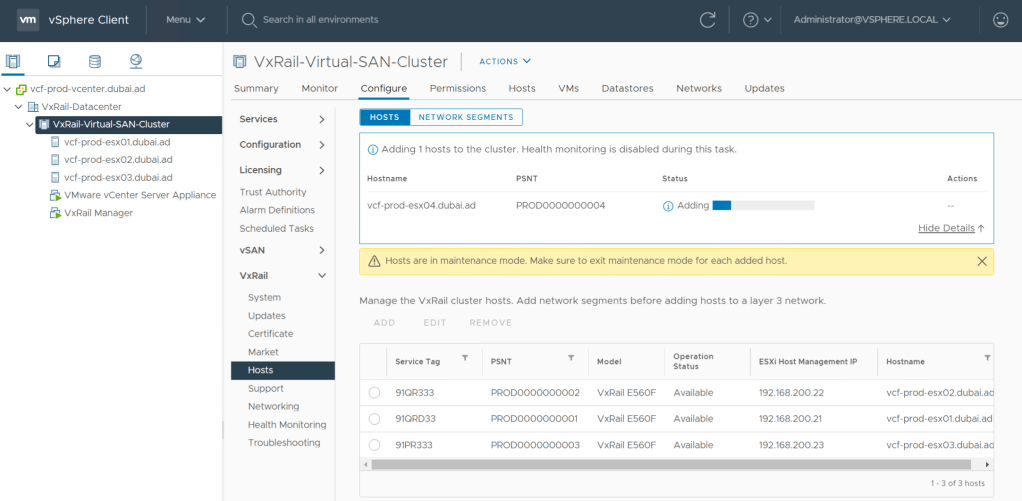Select radio button for host 91QR333
This screenshot has height=501, width=1022.
374,393
